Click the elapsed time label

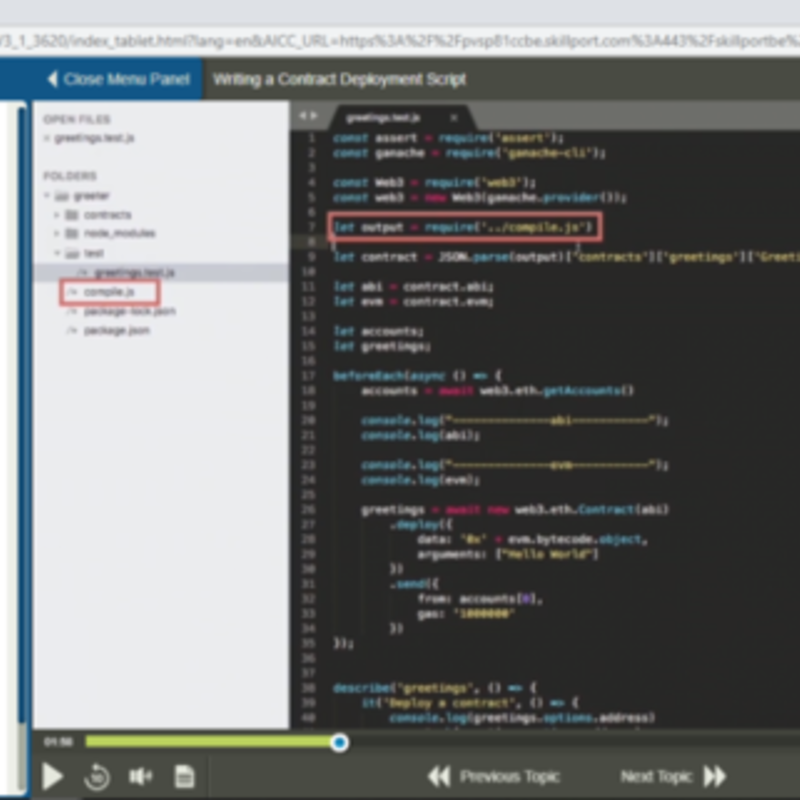point(58,742)
